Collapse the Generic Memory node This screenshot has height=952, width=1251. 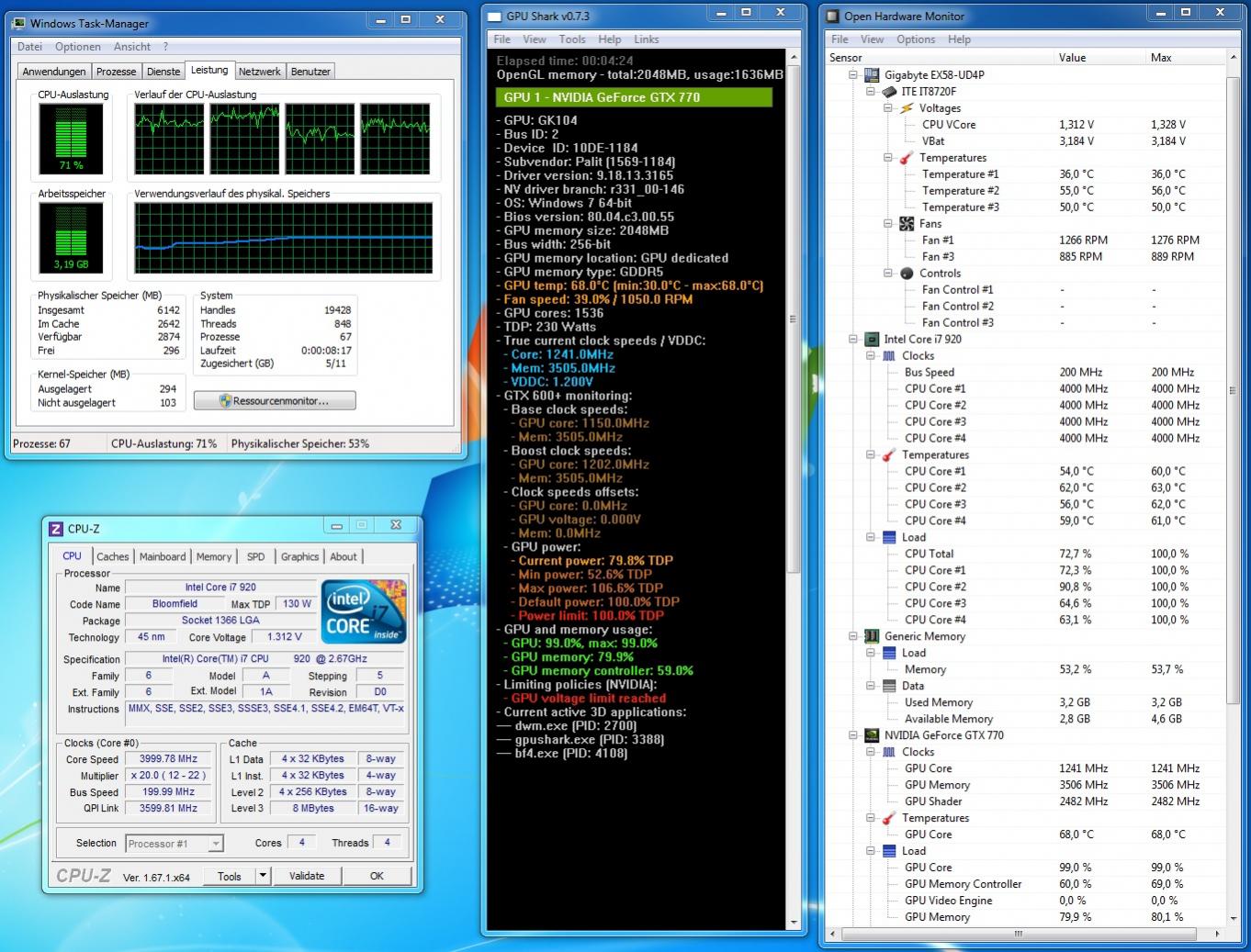click(x=853, y=637)
